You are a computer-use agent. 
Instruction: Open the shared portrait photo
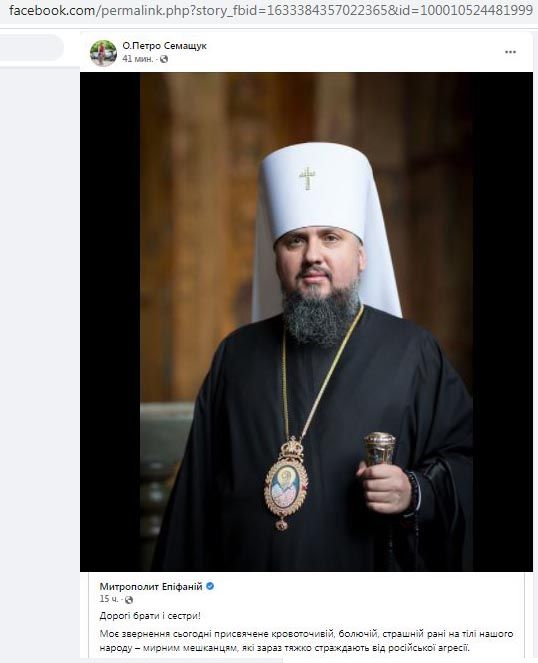[x=306, y=321]
